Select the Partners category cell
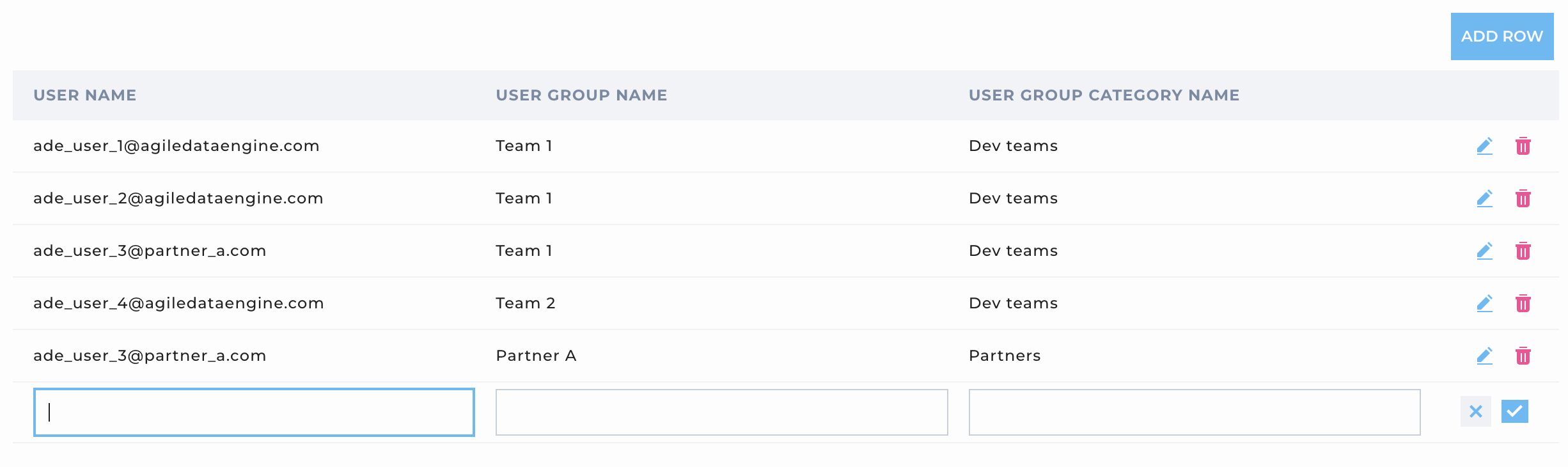The width and height of the screenshot is (1568, 467). click(x=1005, y=356)
